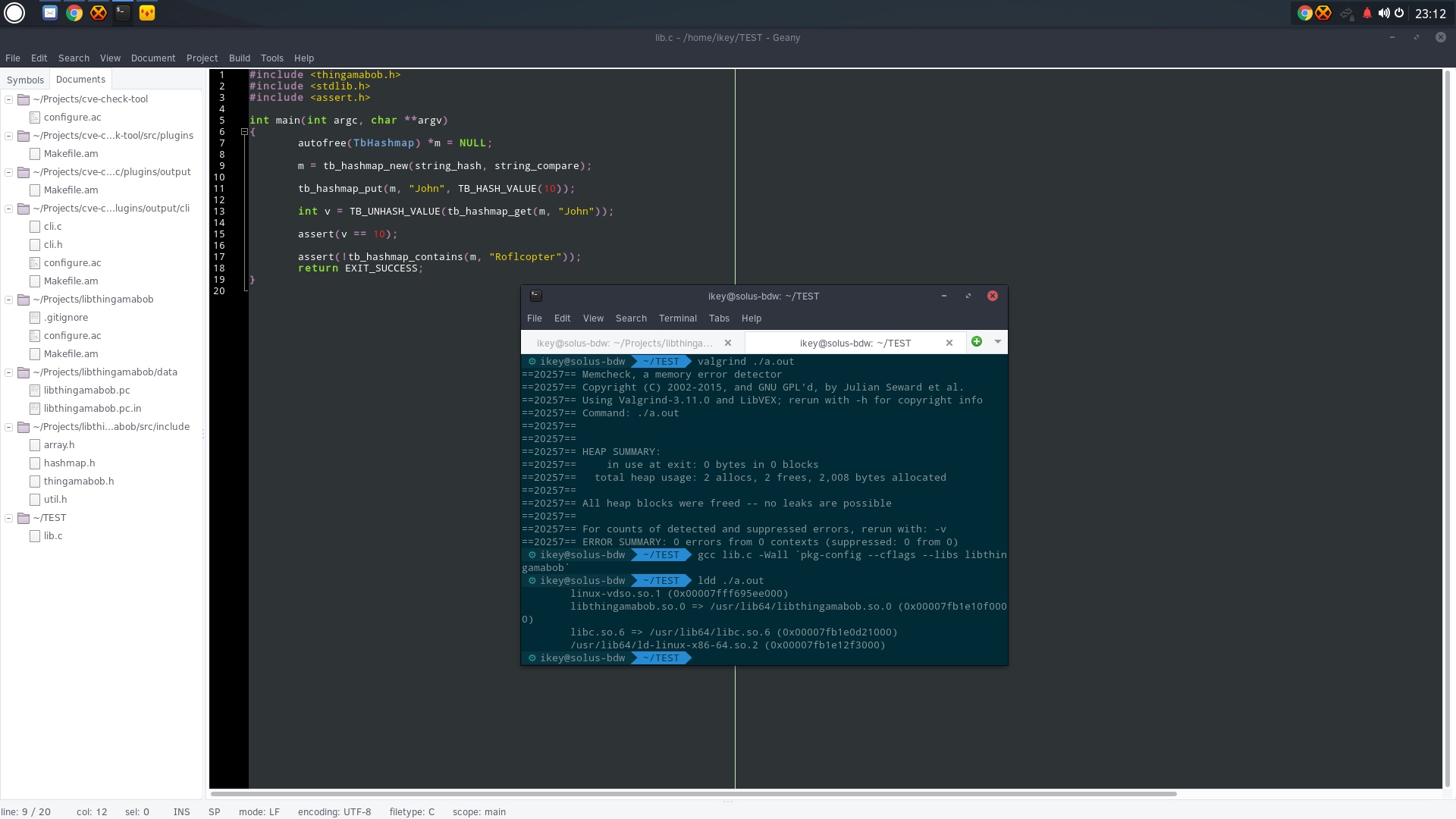Collapse the abob/src/include folder node

[8, 427]
